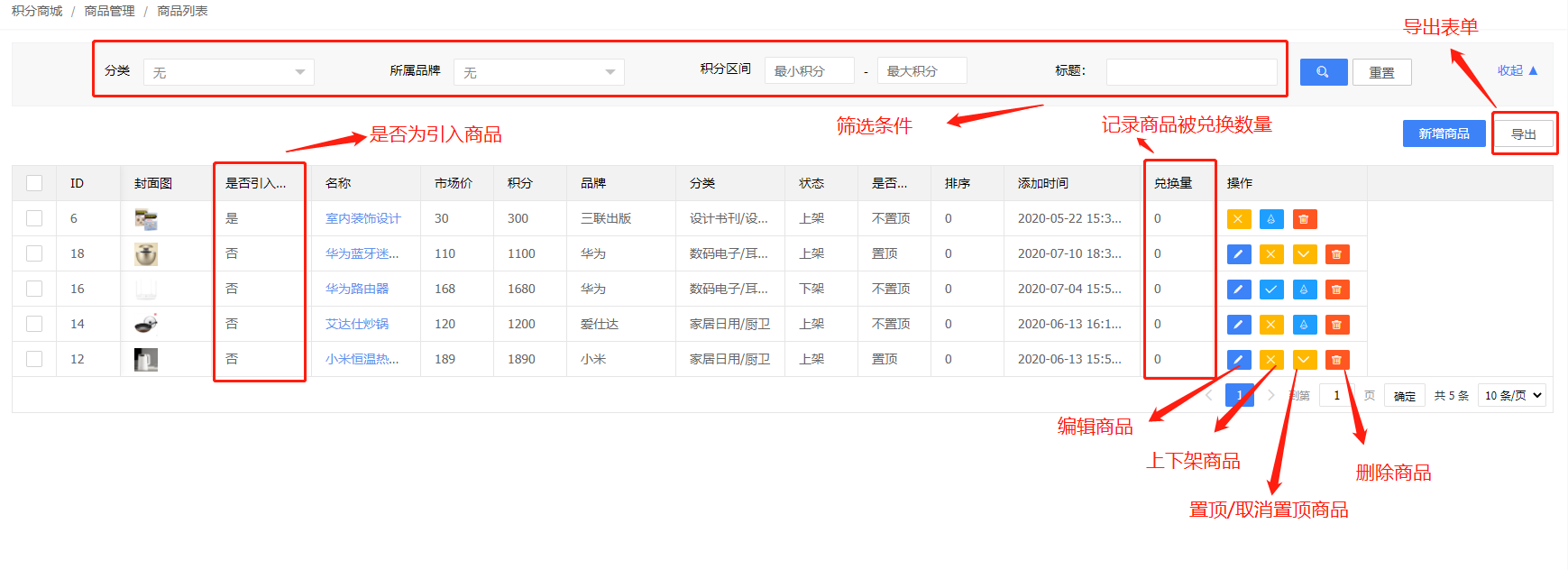Go to 商品管理 in the breadcrumb
Viewport: 1568px width, 570px height.
pyautogui.click(x=109, y=11)
